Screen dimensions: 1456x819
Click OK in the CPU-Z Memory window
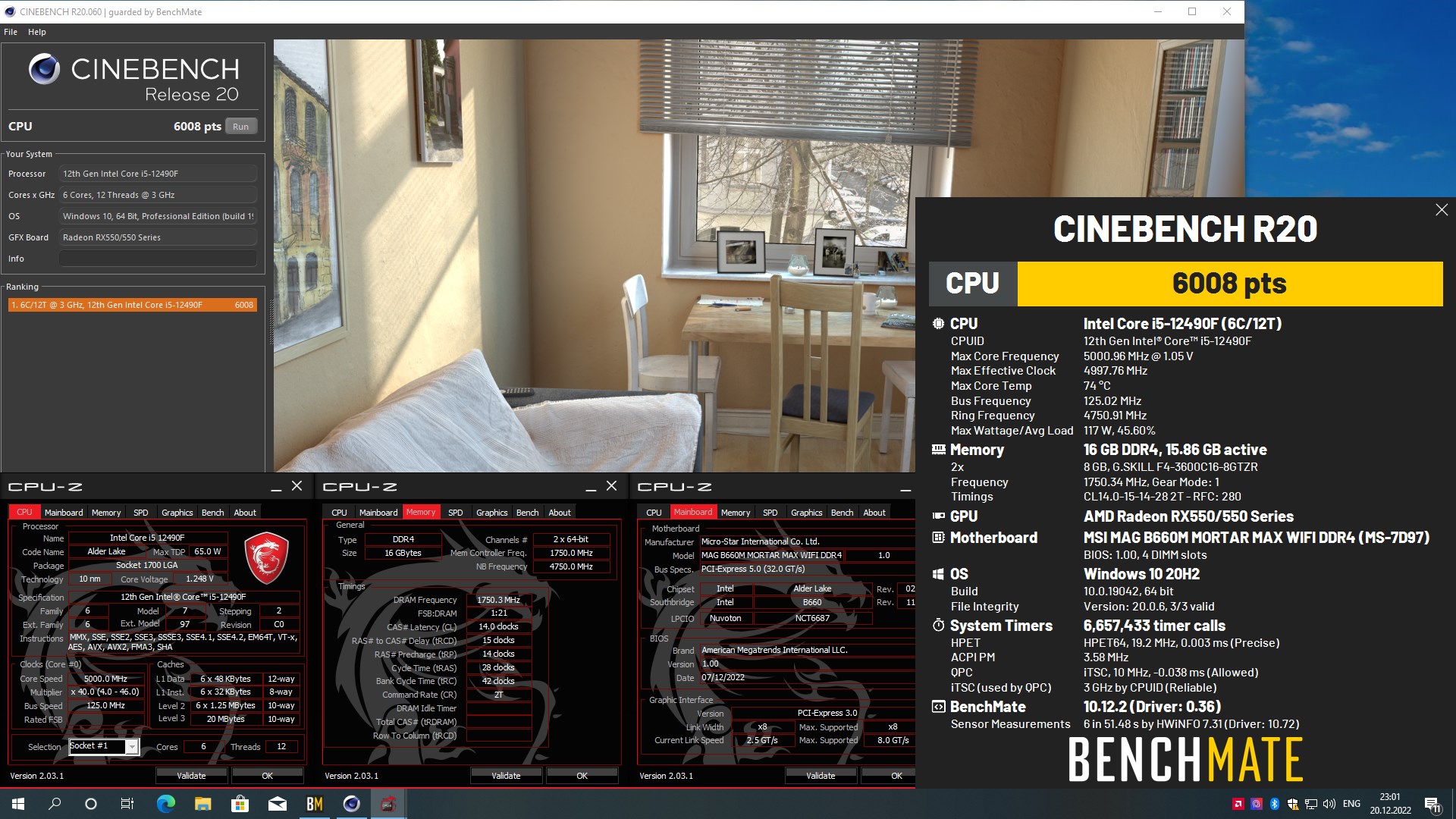582,776
